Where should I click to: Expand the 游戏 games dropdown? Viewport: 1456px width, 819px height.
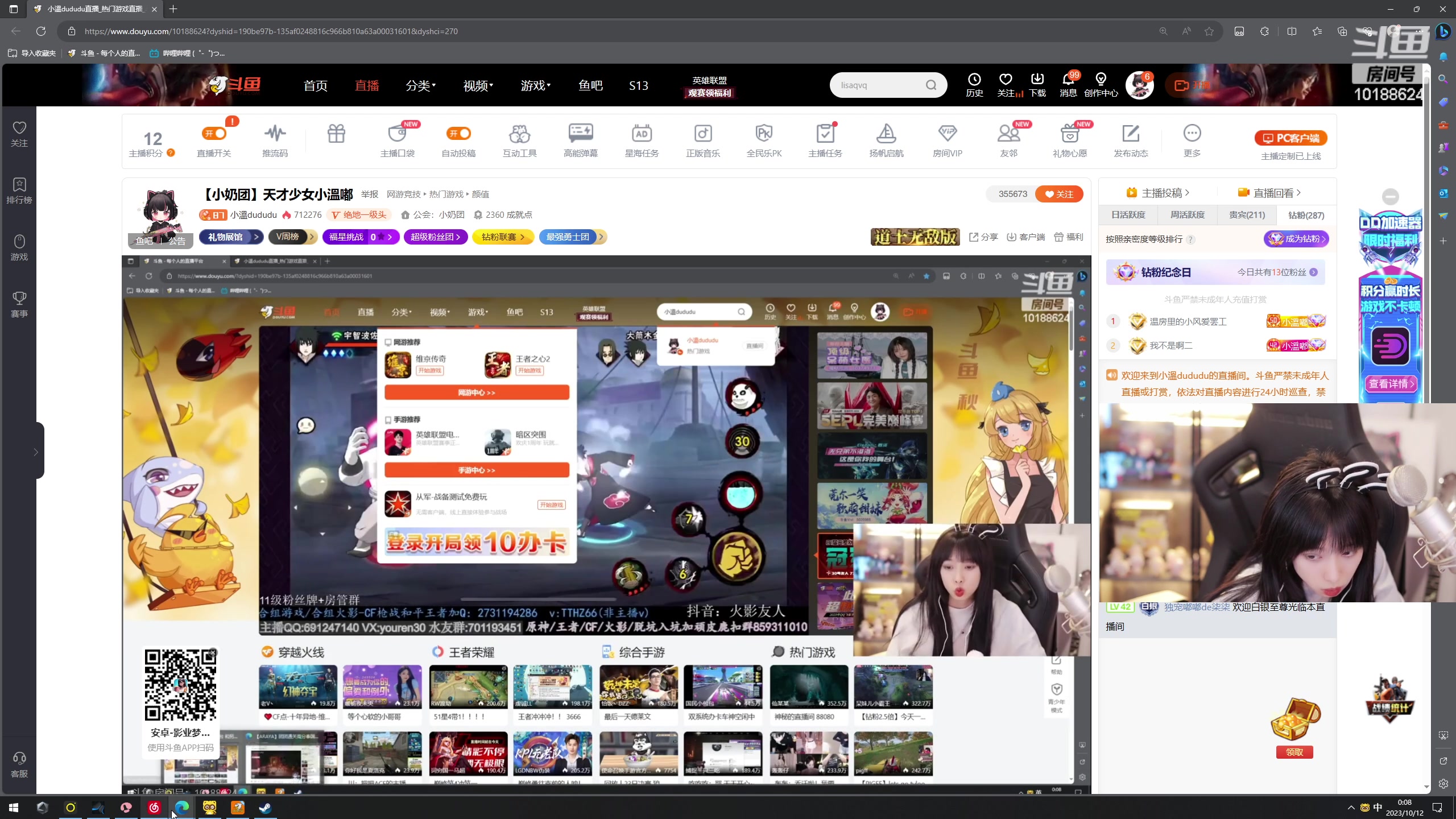[x=536, y=85]
